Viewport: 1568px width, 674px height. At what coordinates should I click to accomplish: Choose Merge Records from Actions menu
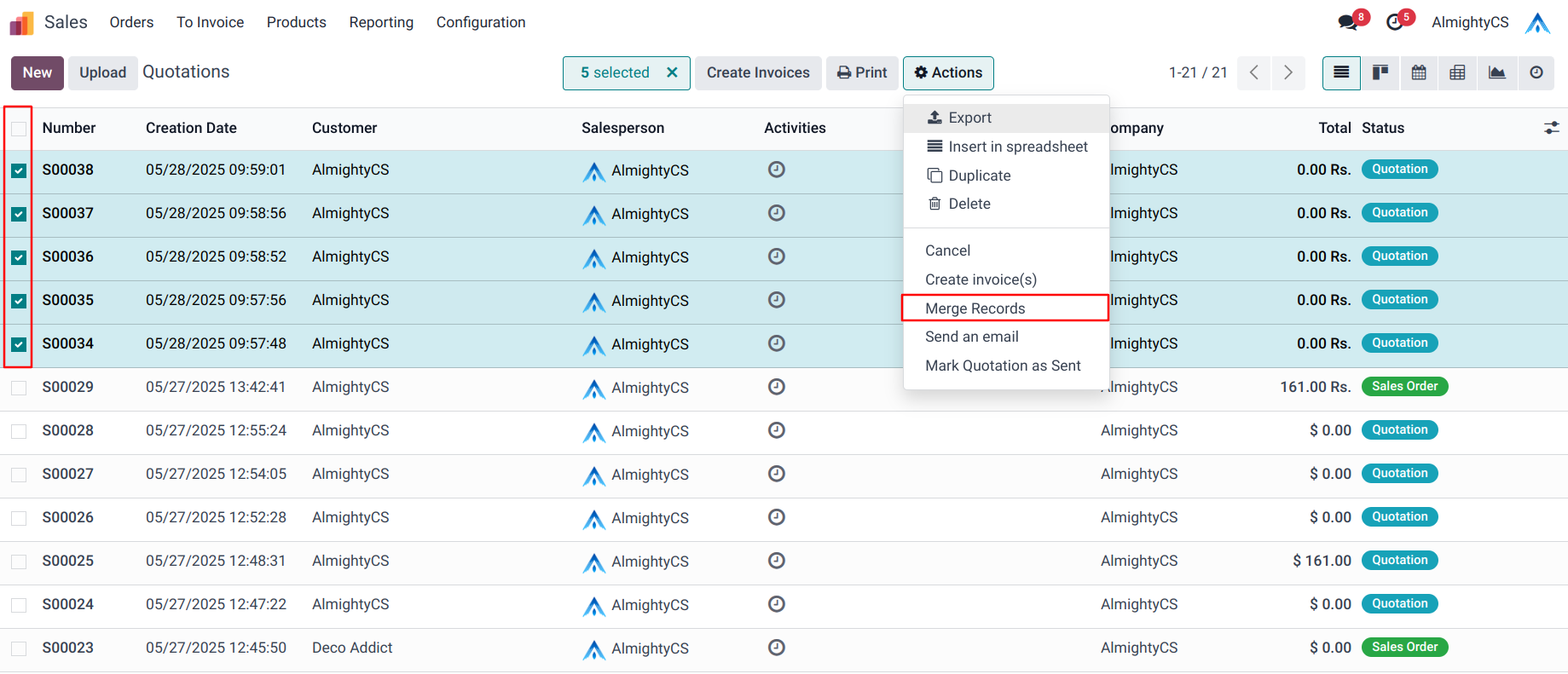click(x=975, y=308)
